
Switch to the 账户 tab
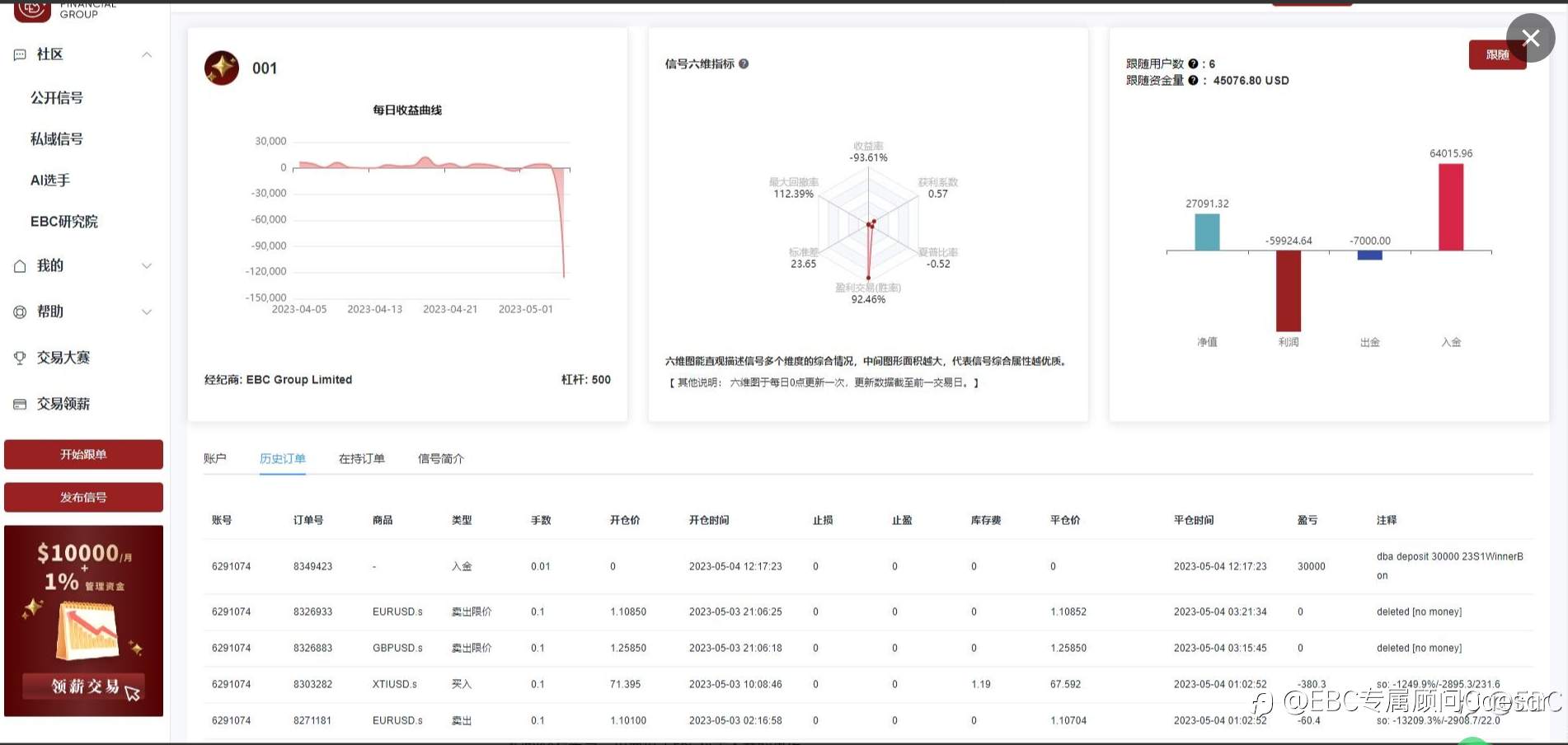[x=214, y=458]
